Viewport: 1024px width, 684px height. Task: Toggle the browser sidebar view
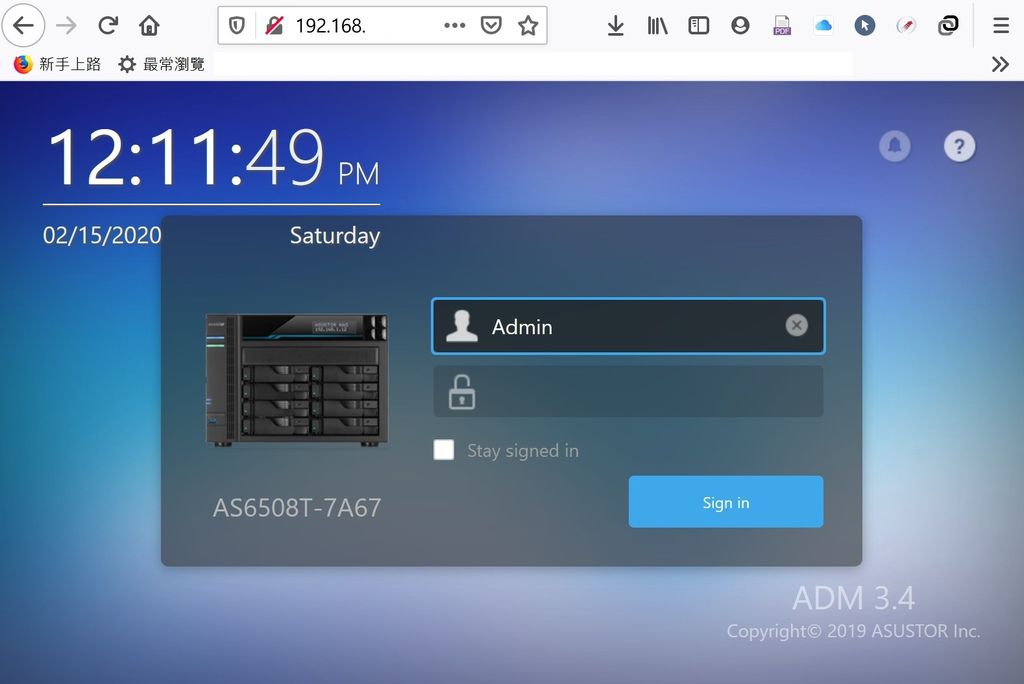pos(699,25)
